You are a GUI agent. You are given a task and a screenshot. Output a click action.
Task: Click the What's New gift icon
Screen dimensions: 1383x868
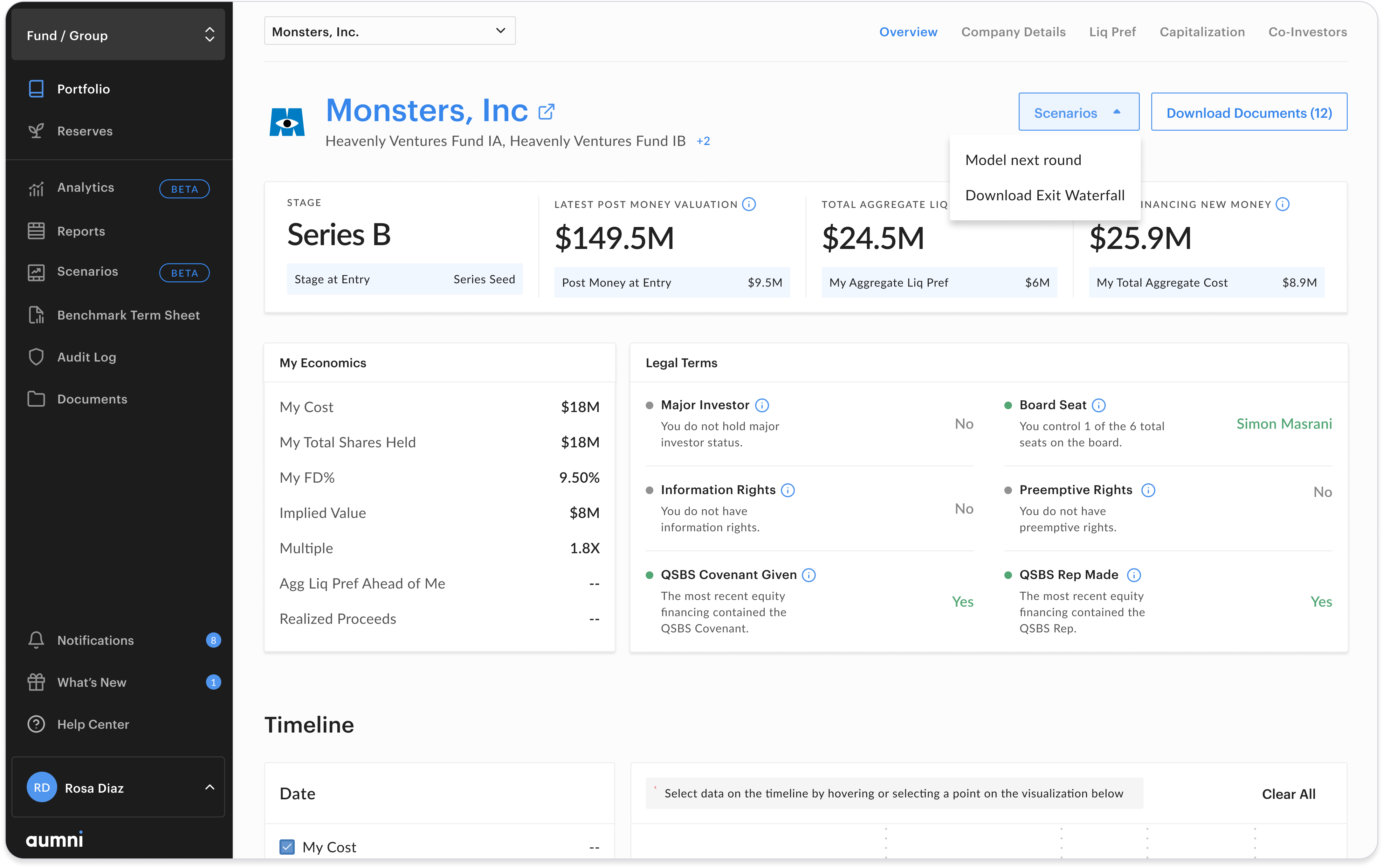point(36,682)
